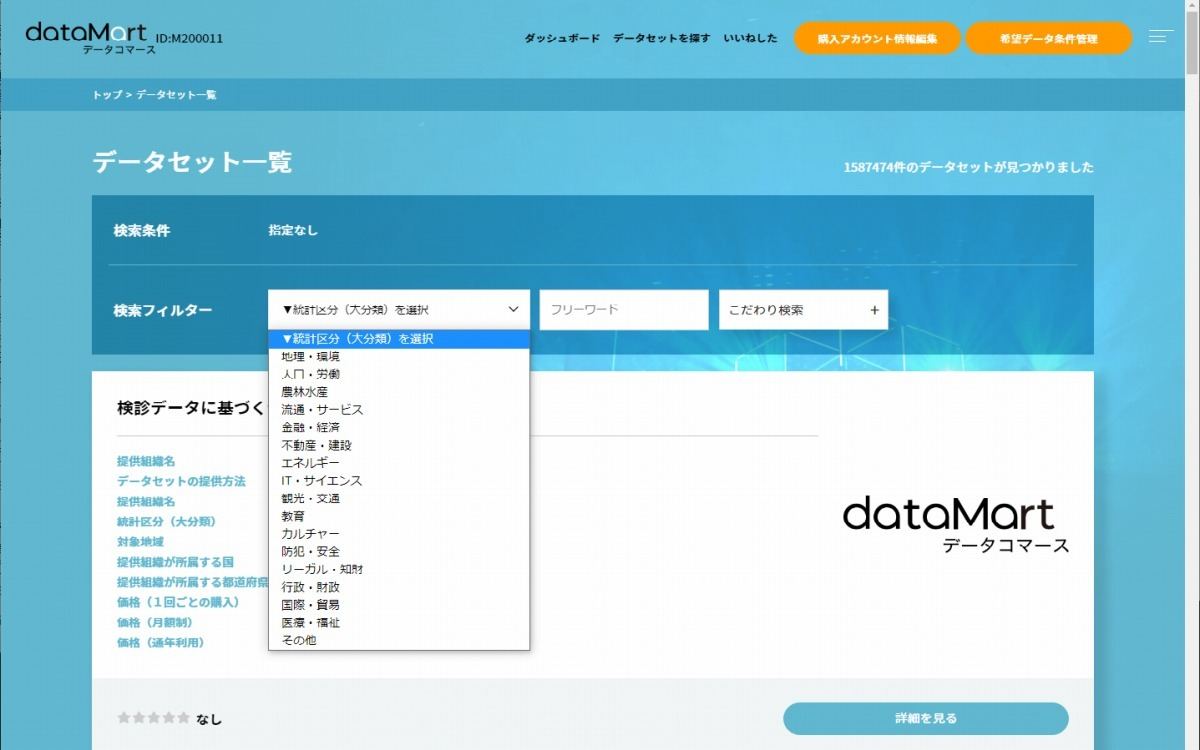
Task: Click データセットの提供方法 label
Action: [x=181, y=481]
